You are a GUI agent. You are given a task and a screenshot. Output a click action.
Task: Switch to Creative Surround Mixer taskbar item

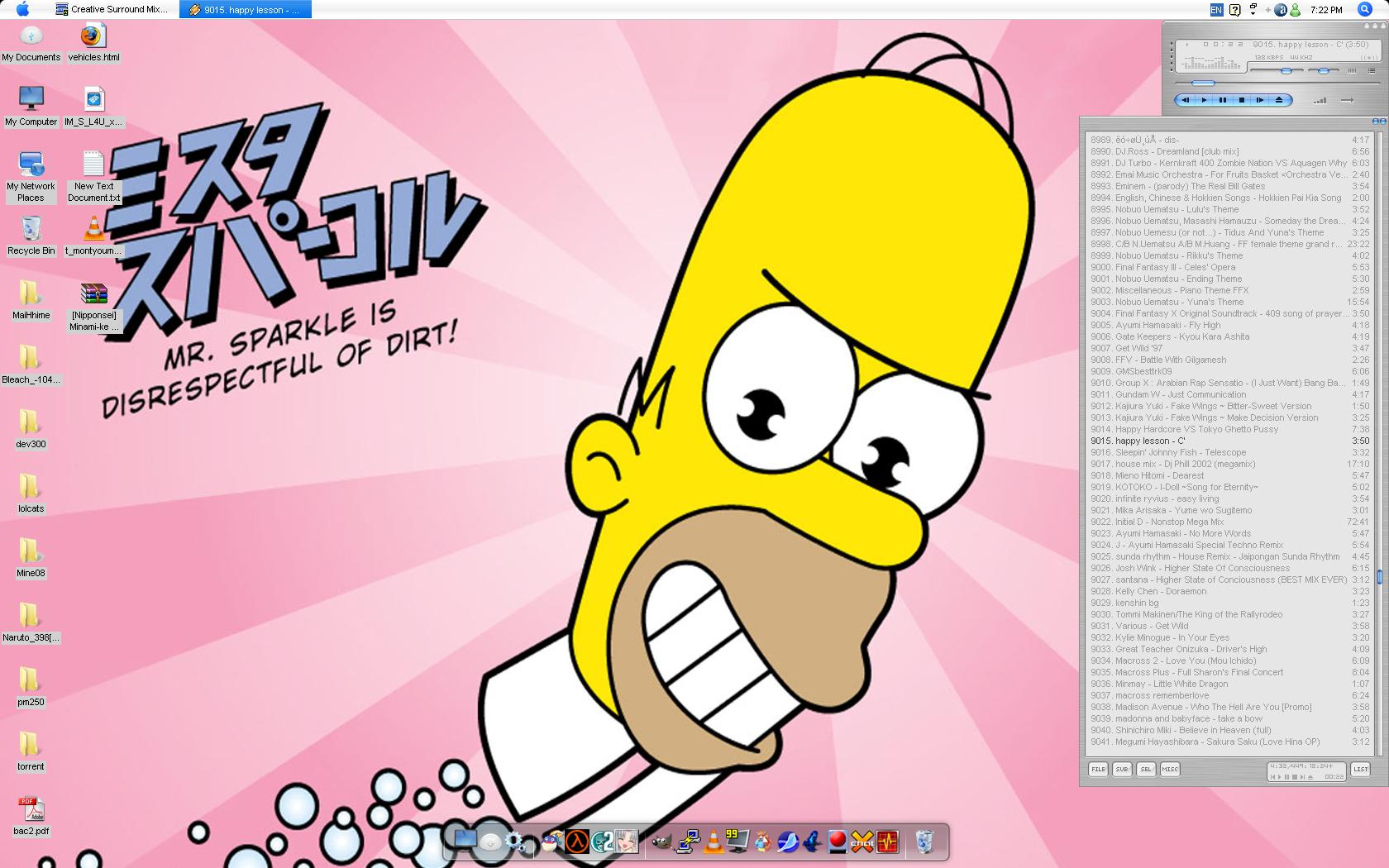click(112, 9)
